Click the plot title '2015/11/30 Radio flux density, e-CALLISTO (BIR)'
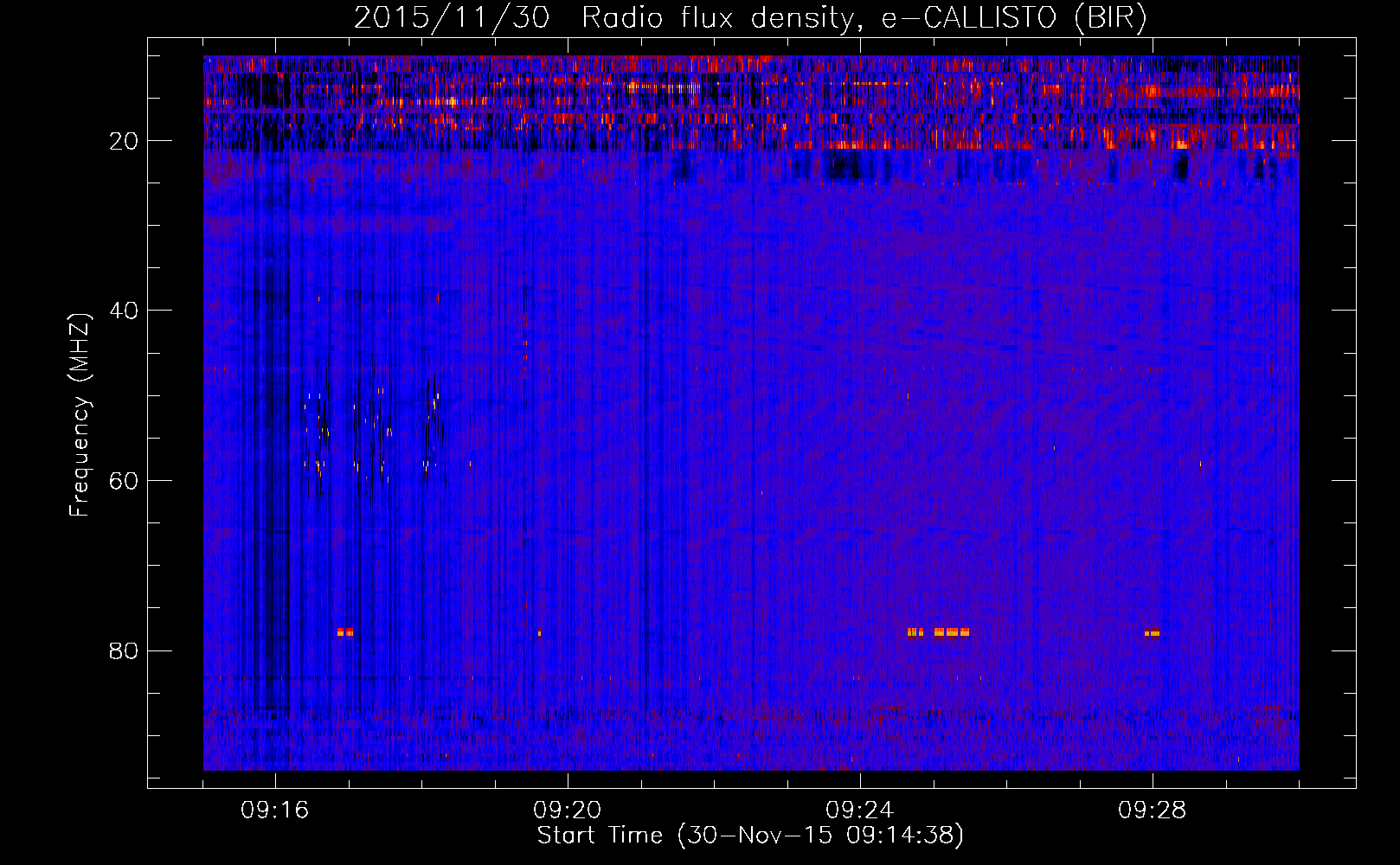 click(x=750, y=18)
